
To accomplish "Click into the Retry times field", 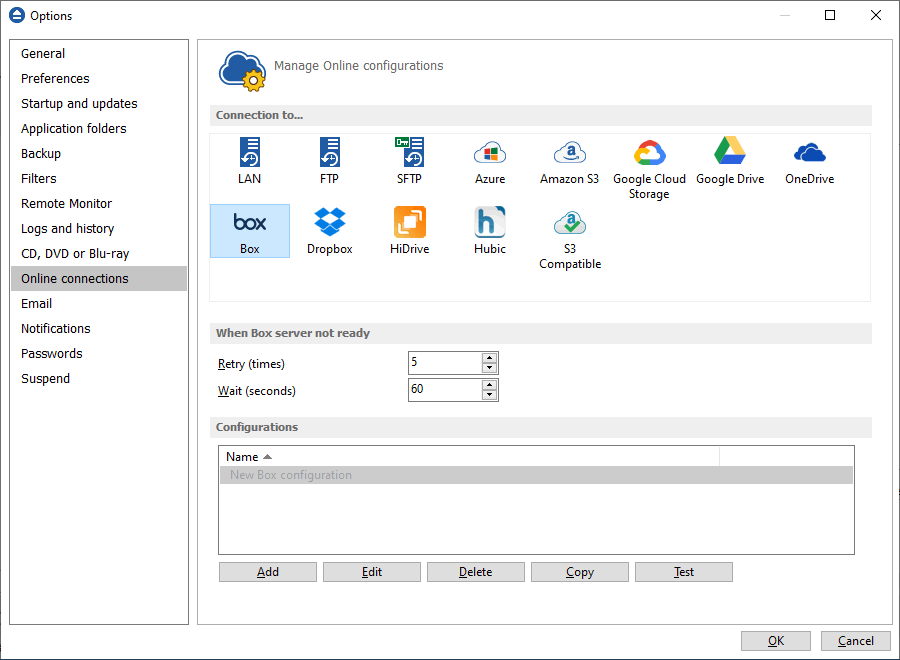I will coord(445,363).
